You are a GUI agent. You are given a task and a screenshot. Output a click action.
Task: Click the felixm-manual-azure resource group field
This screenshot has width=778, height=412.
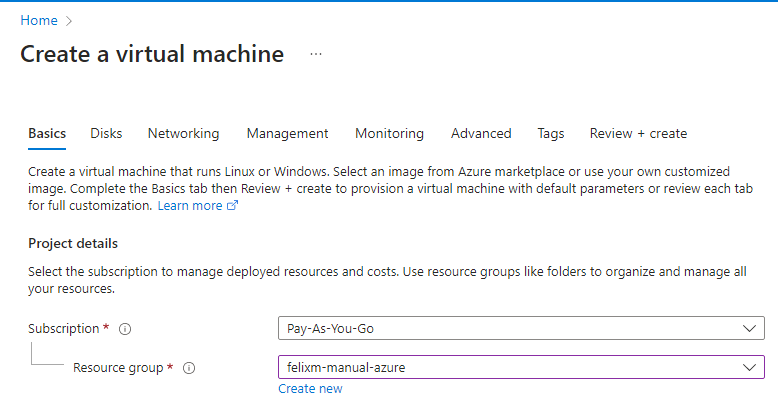click(521, 367)
